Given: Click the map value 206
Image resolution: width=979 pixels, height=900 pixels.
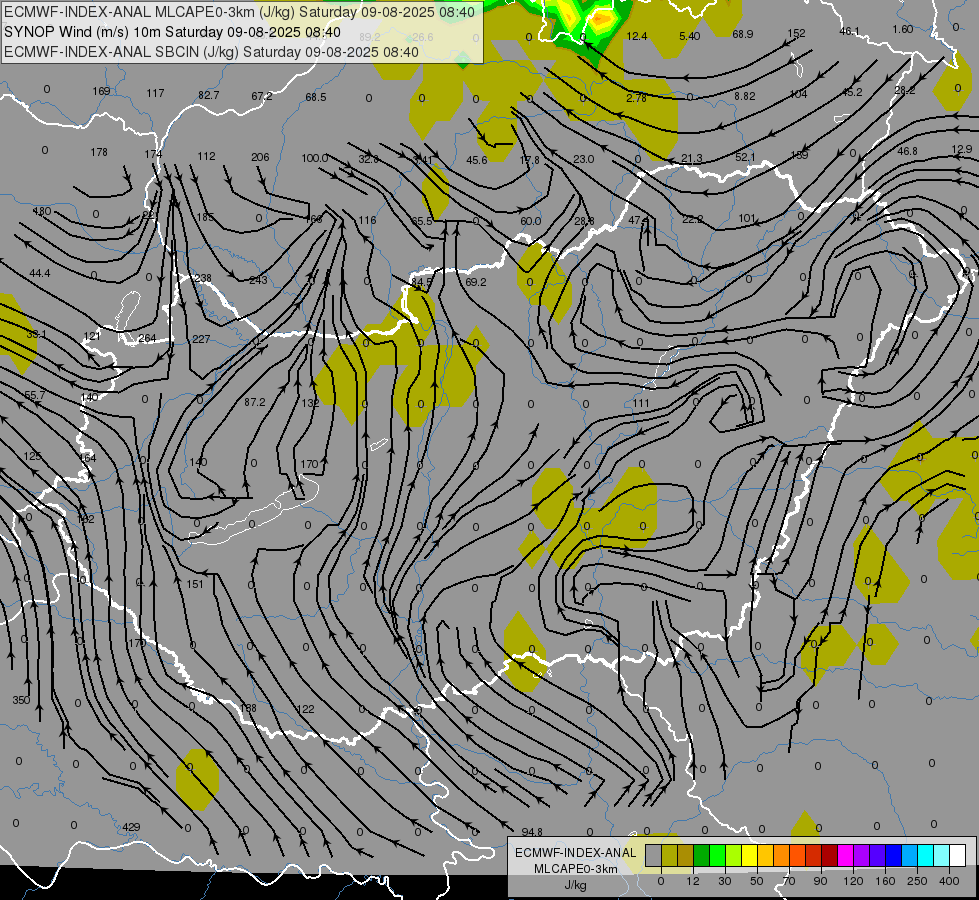Looking at the screenshot, I should pos(260,157).
